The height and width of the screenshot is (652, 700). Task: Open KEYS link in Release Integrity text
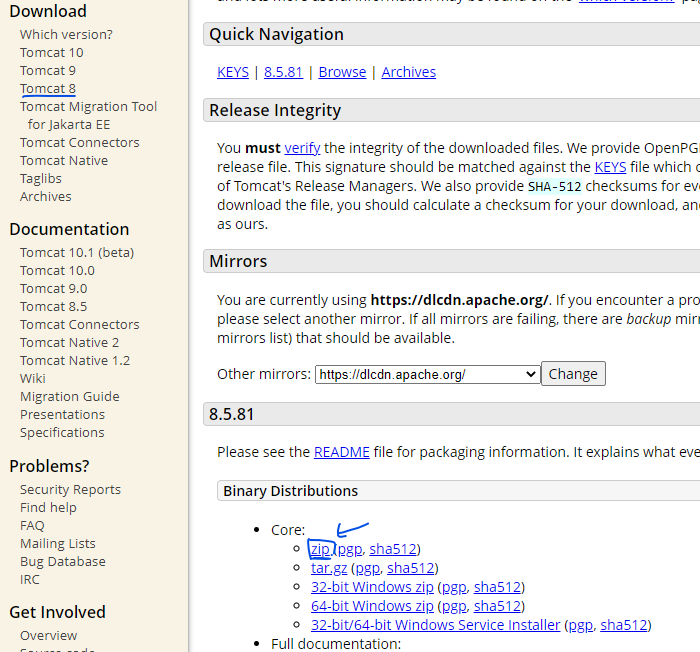[x=610, y=167]
